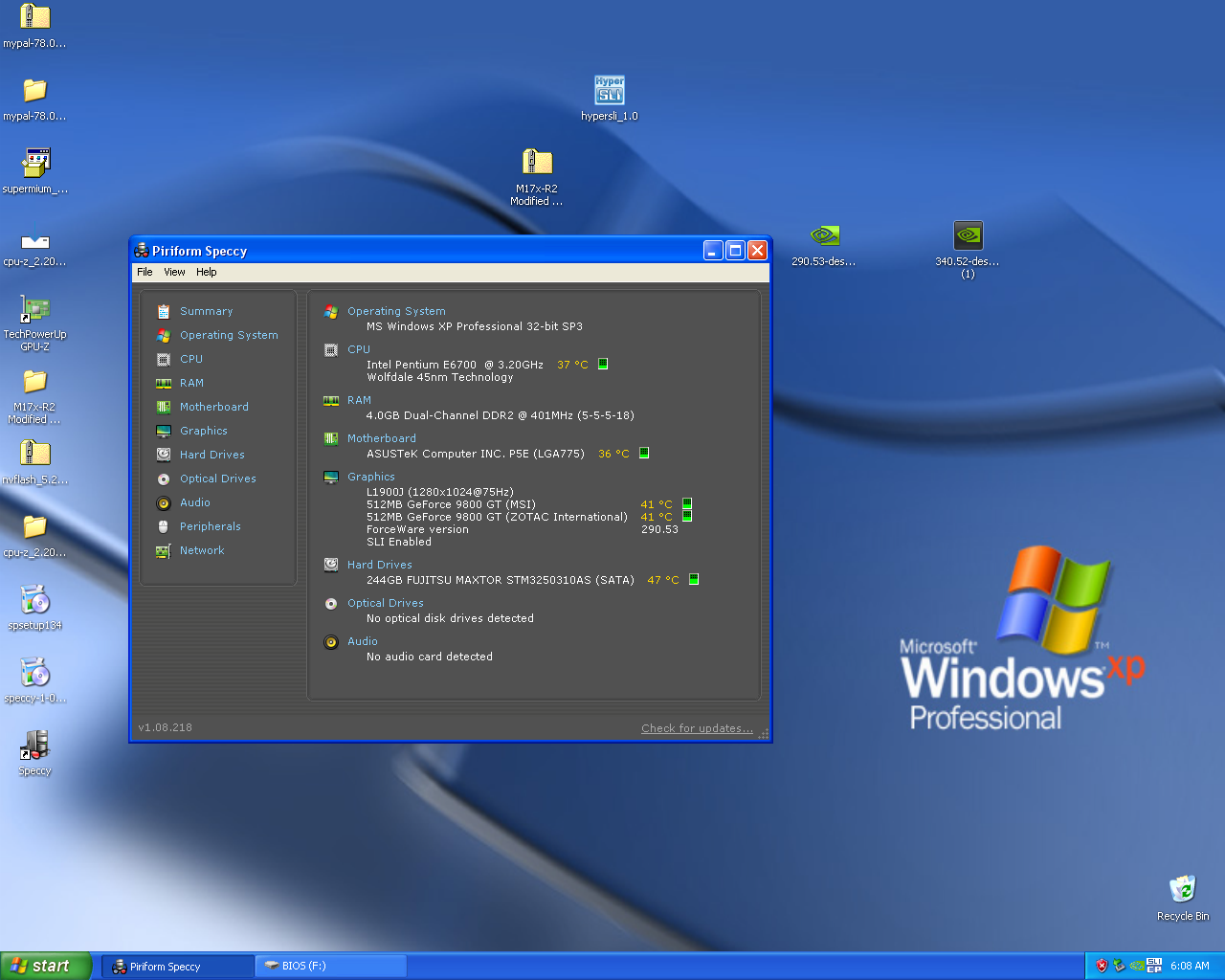Screen dimensions: 1225x980
Task: Click the Start button
Action: pyautogui.click(x=47, y=966)
